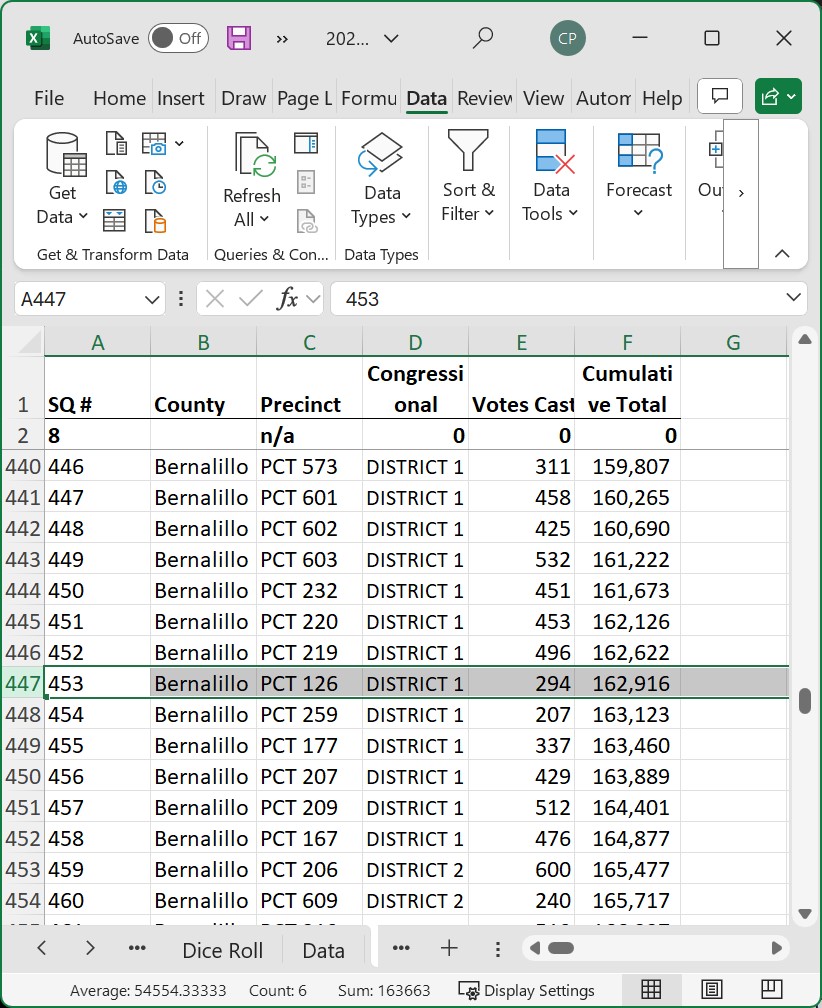
Task: Switch to Page Break Preview view
Action: (771, 989)
